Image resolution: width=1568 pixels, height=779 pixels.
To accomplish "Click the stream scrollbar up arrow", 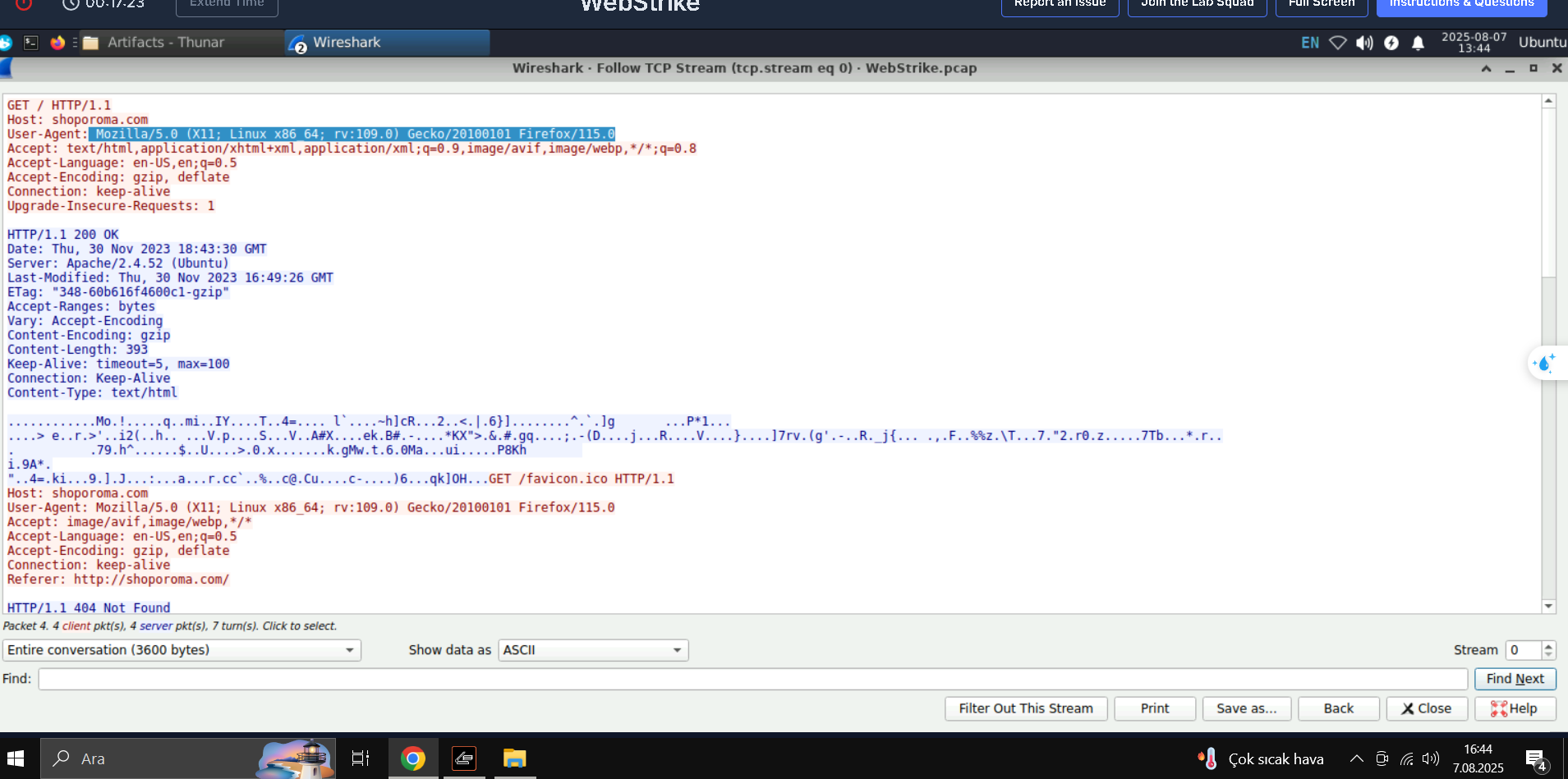I will click(1548, 100).
